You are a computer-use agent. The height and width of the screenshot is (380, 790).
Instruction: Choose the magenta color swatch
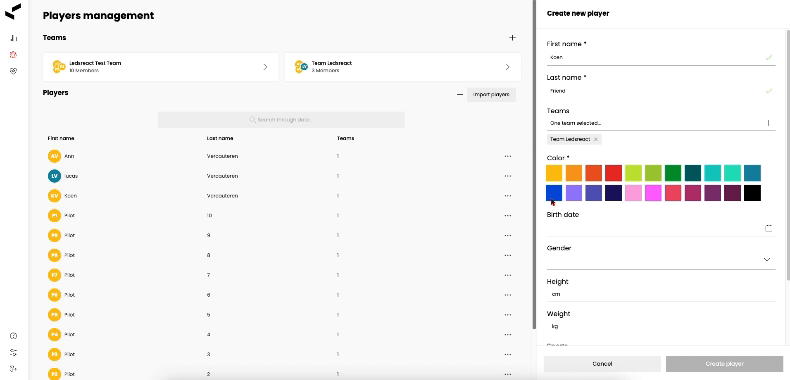[x=653, y=193]
